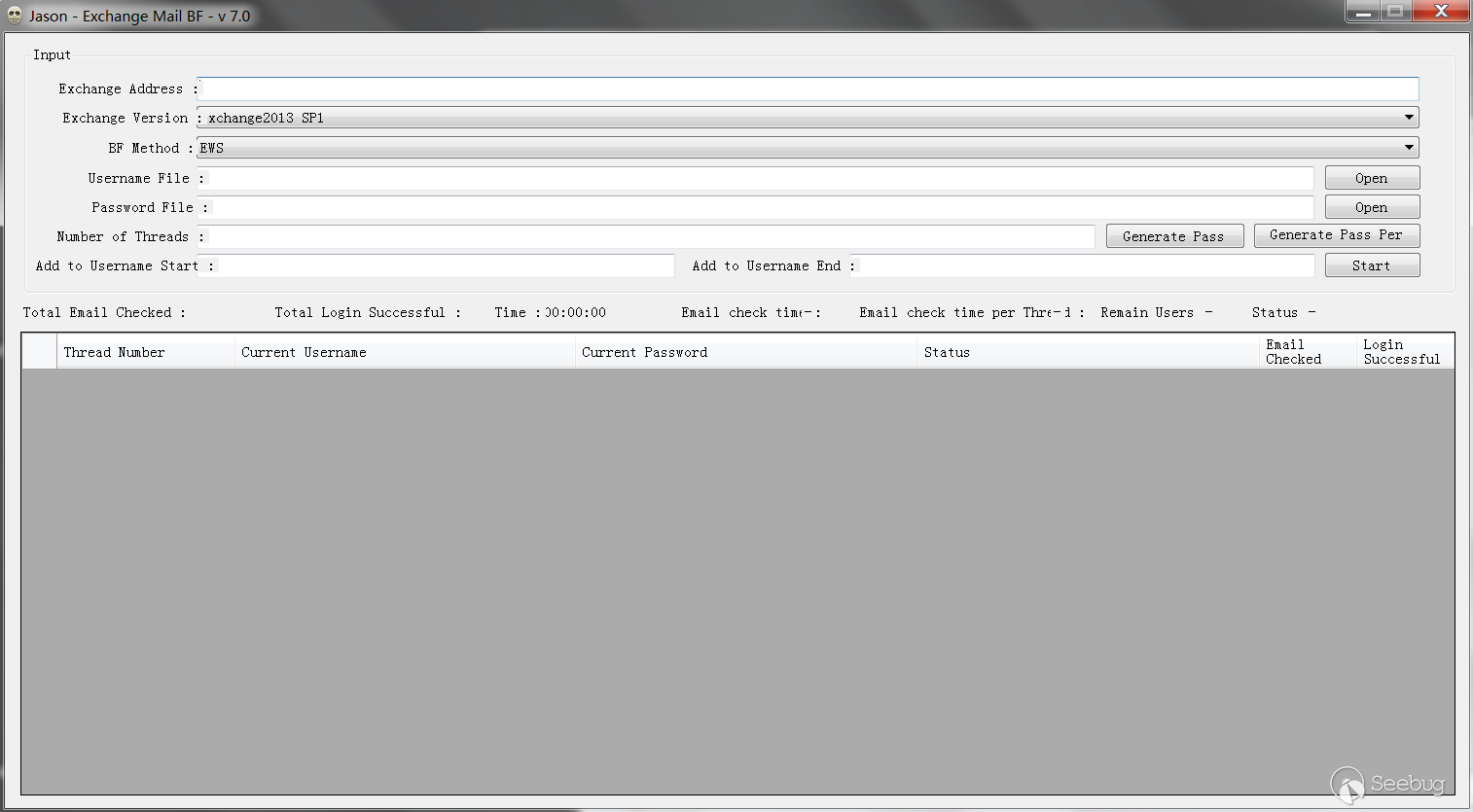Hit the Start button

click(1372, 265)
